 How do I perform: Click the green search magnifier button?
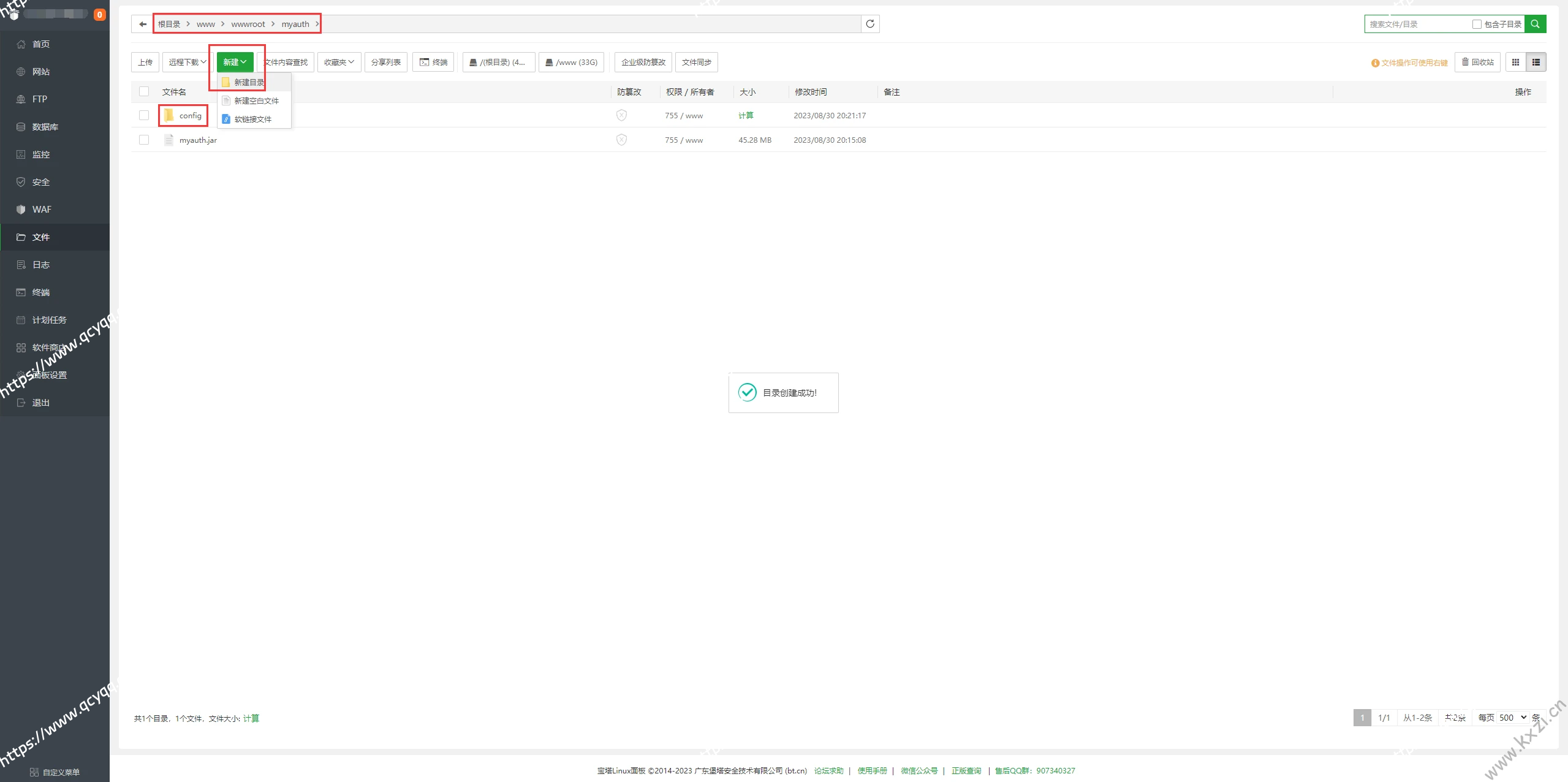click(1535, 24)
